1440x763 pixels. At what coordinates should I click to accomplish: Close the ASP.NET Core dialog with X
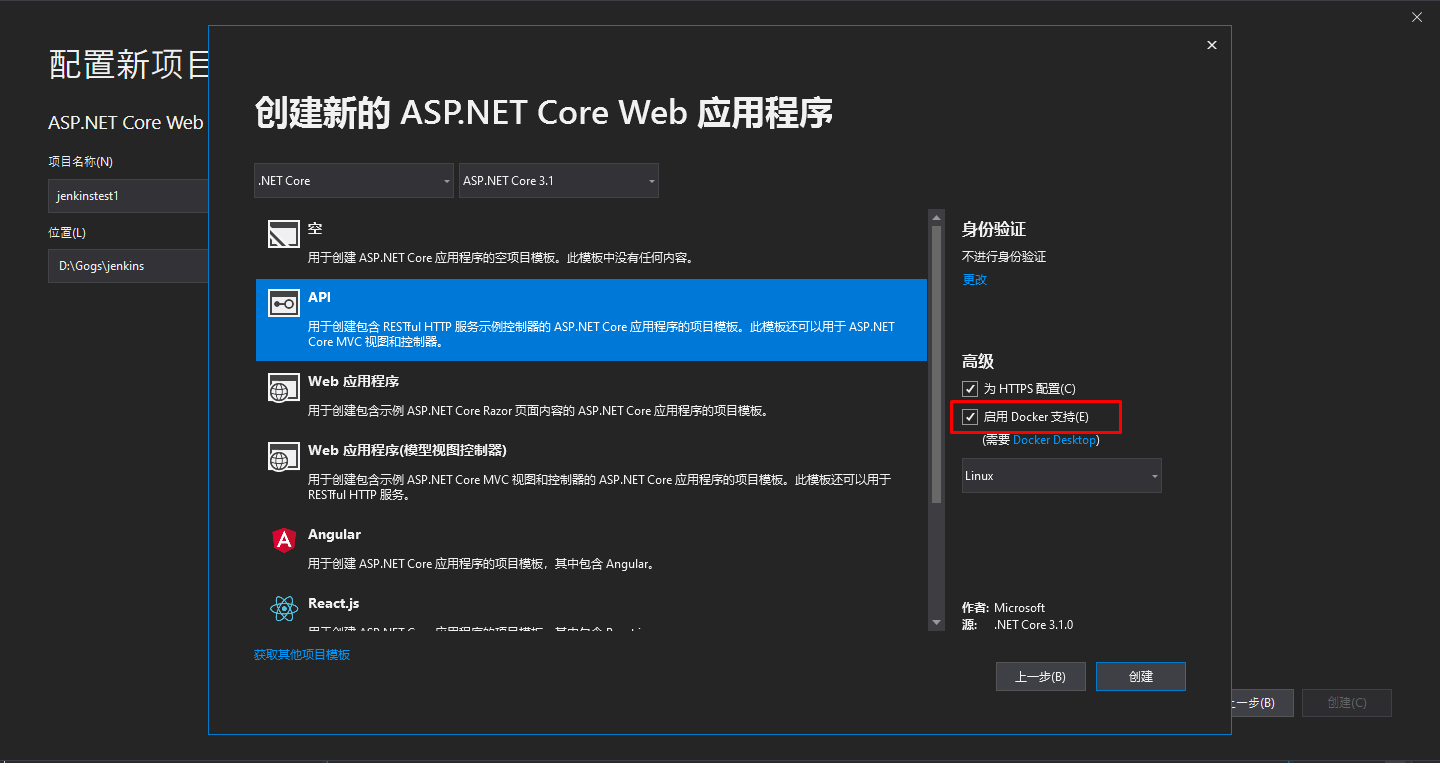pyautogui.click(x=1212, y=45)
